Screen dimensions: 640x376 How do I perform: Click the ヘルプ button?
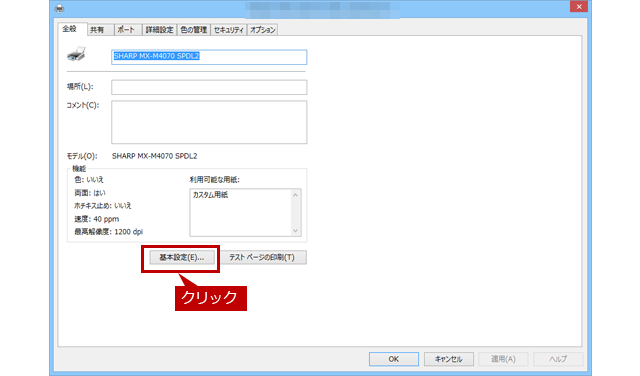pos(558,359)
